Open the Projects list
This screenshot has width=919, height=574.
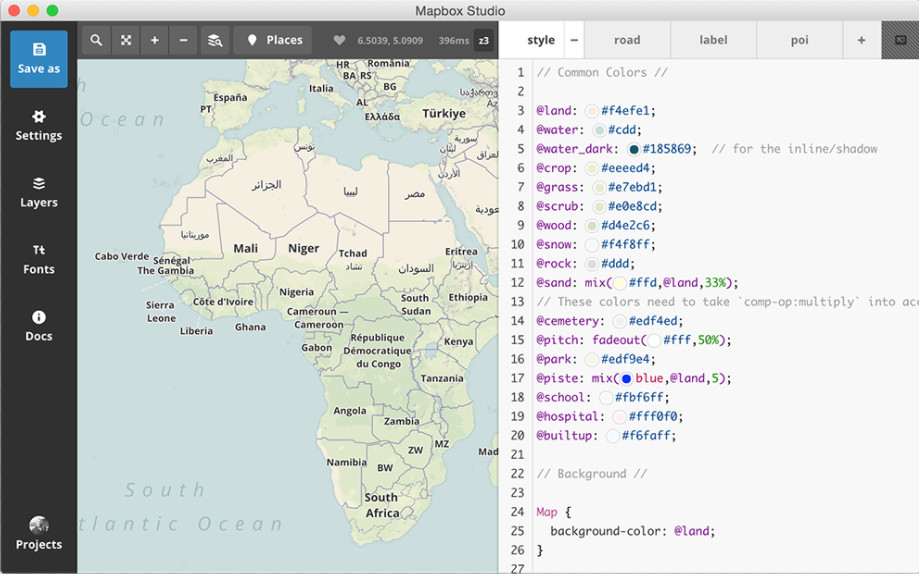click(39, 534)
